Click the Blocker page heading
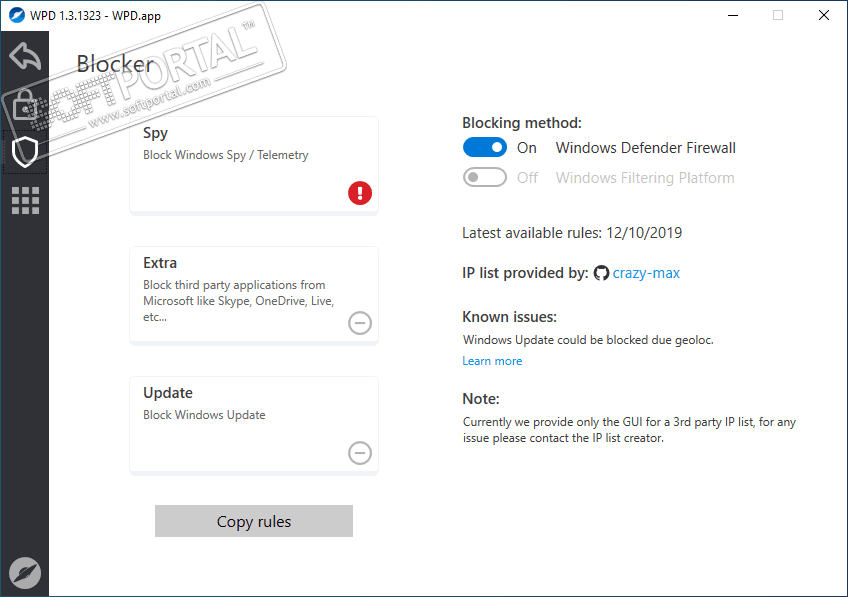848x597 pixels. click(115, 64)
